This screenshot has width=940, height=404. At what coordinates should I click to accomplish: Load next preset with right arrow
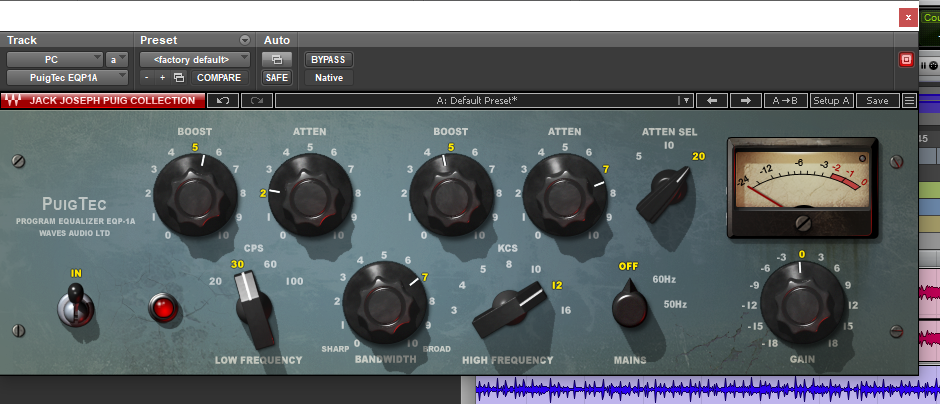(746, 101)
